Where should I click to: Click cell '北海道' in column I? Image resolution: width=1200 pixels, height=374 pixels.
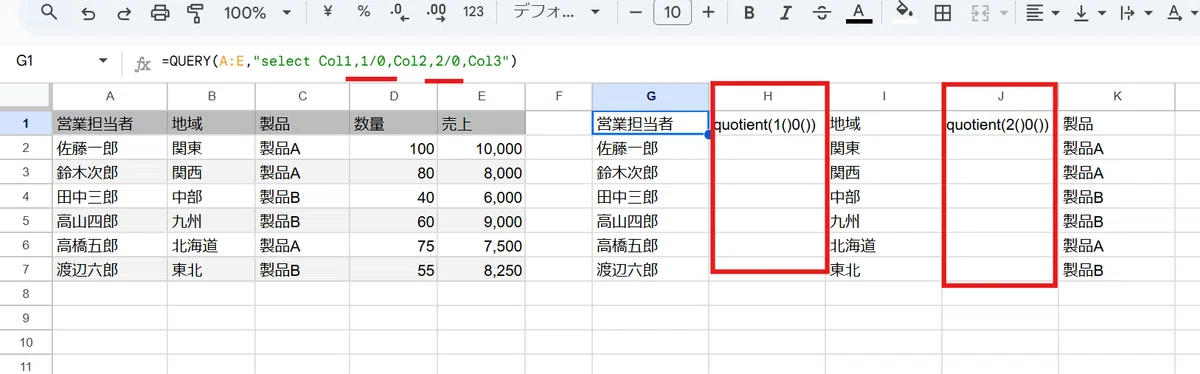(x=884, y=245)
